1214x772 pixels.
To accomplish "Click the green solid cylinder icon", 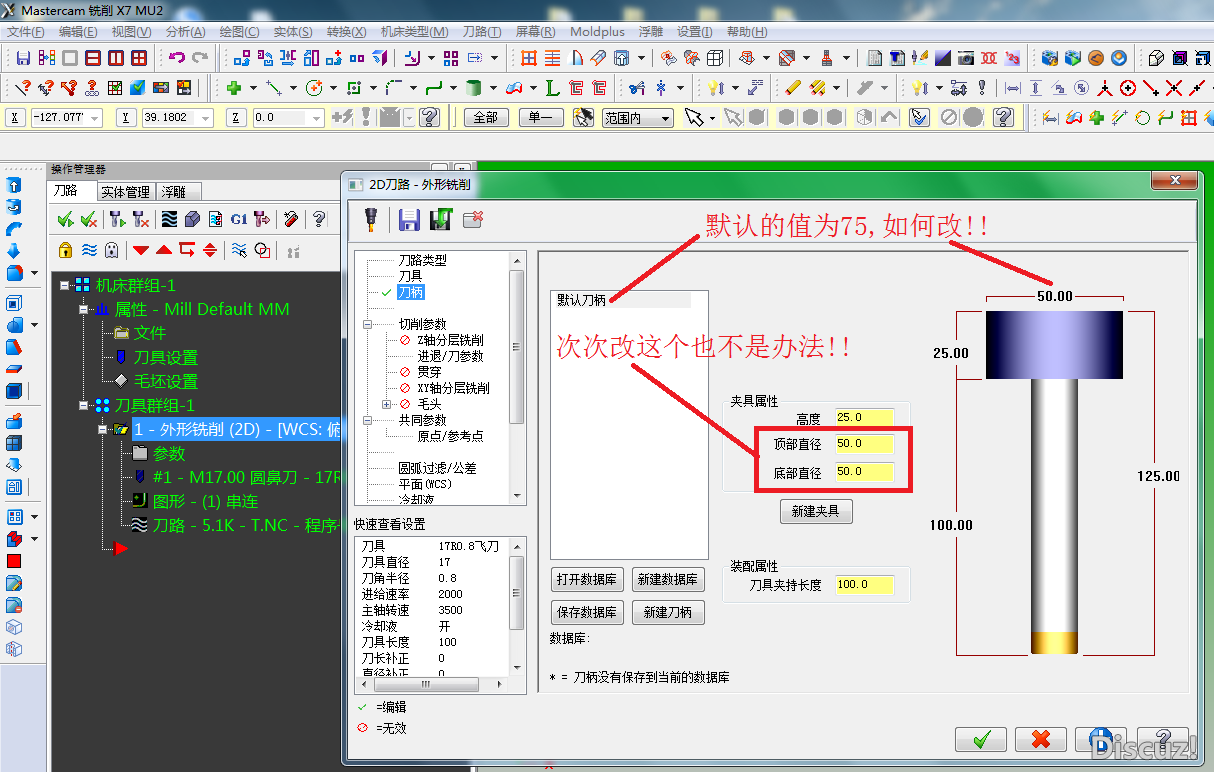I will coord(475,88).
